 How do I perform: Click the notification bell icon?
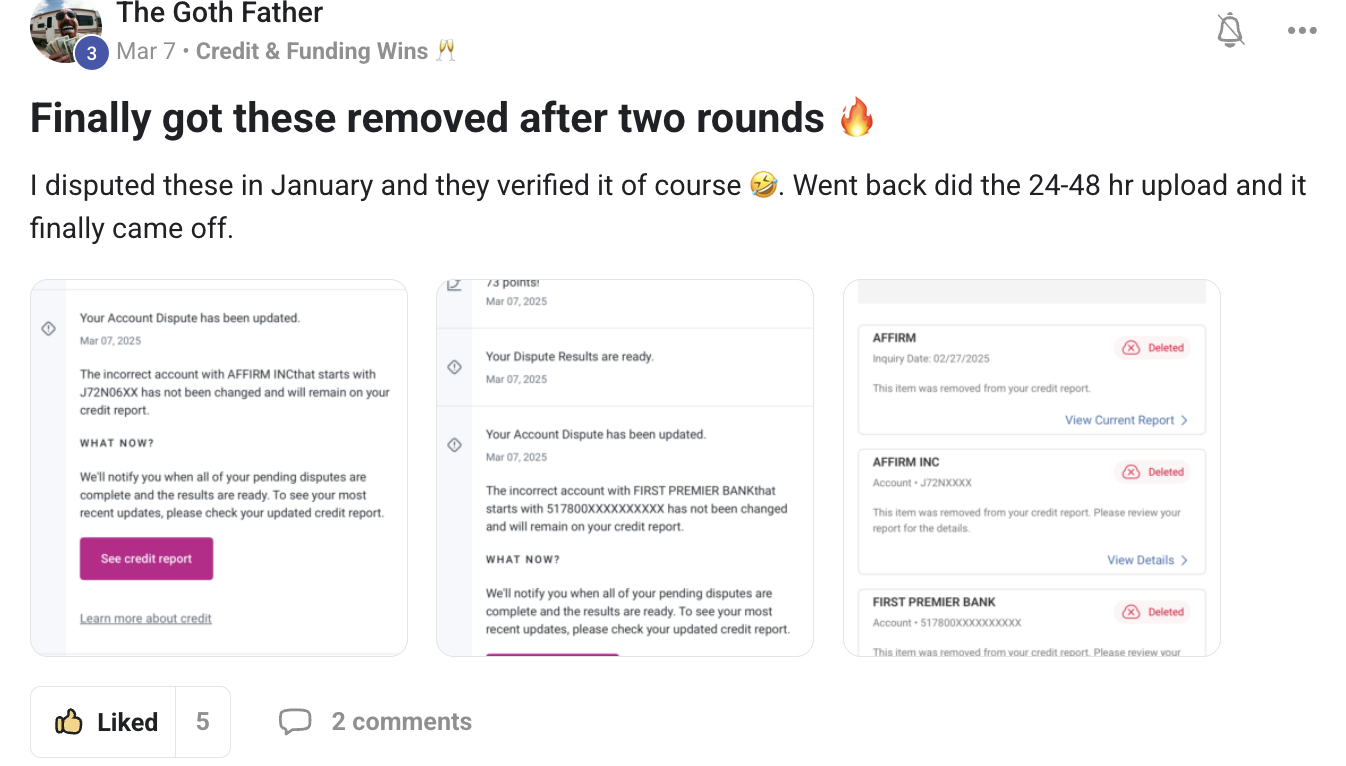point(1230,31)
